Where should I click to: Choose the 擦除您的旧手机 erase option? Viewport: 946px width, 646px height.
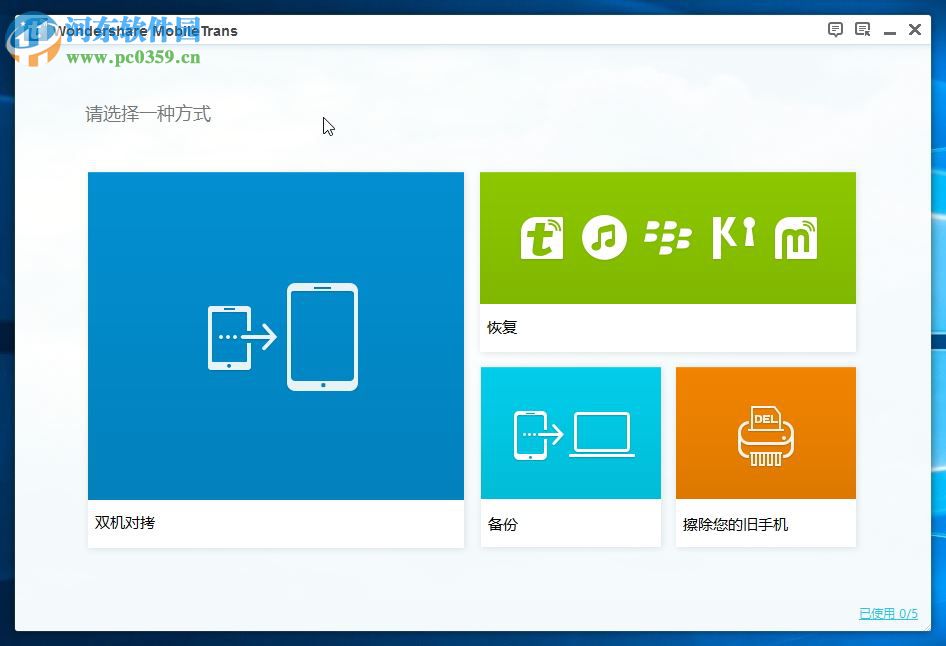tap(766, 455)
